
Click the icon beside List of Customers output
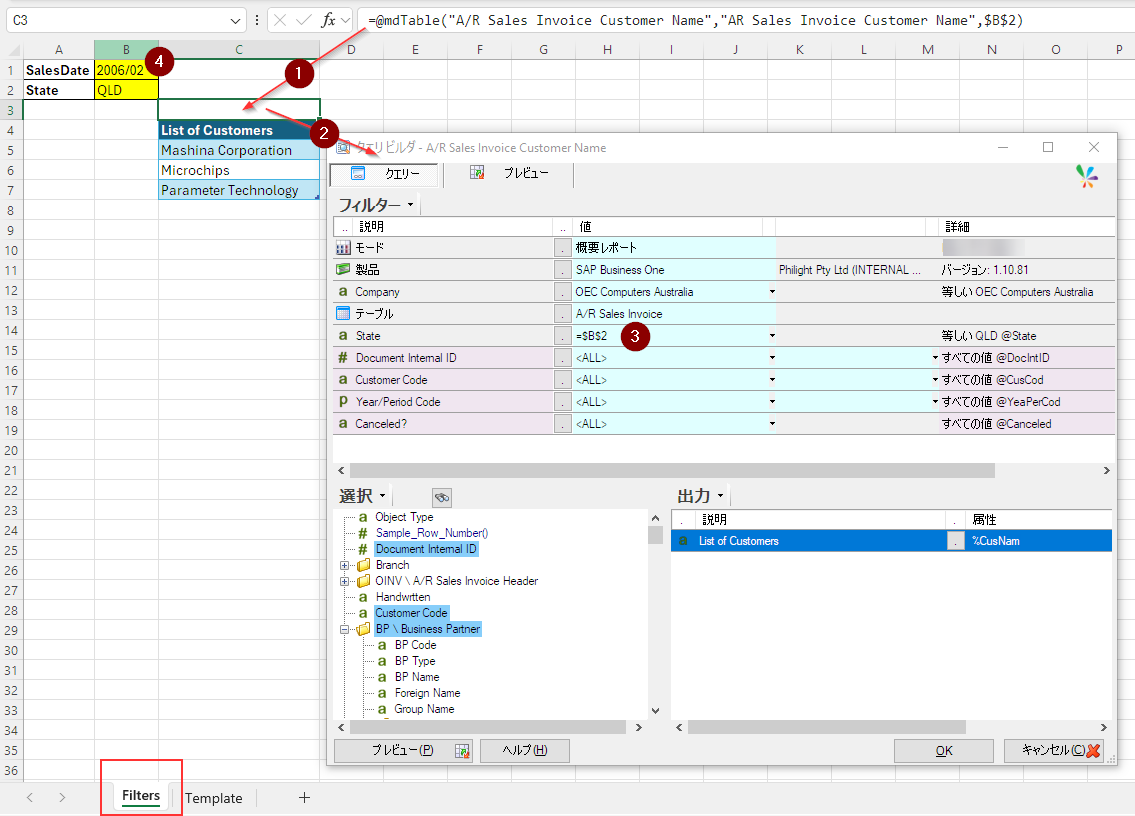pos(683,541)
